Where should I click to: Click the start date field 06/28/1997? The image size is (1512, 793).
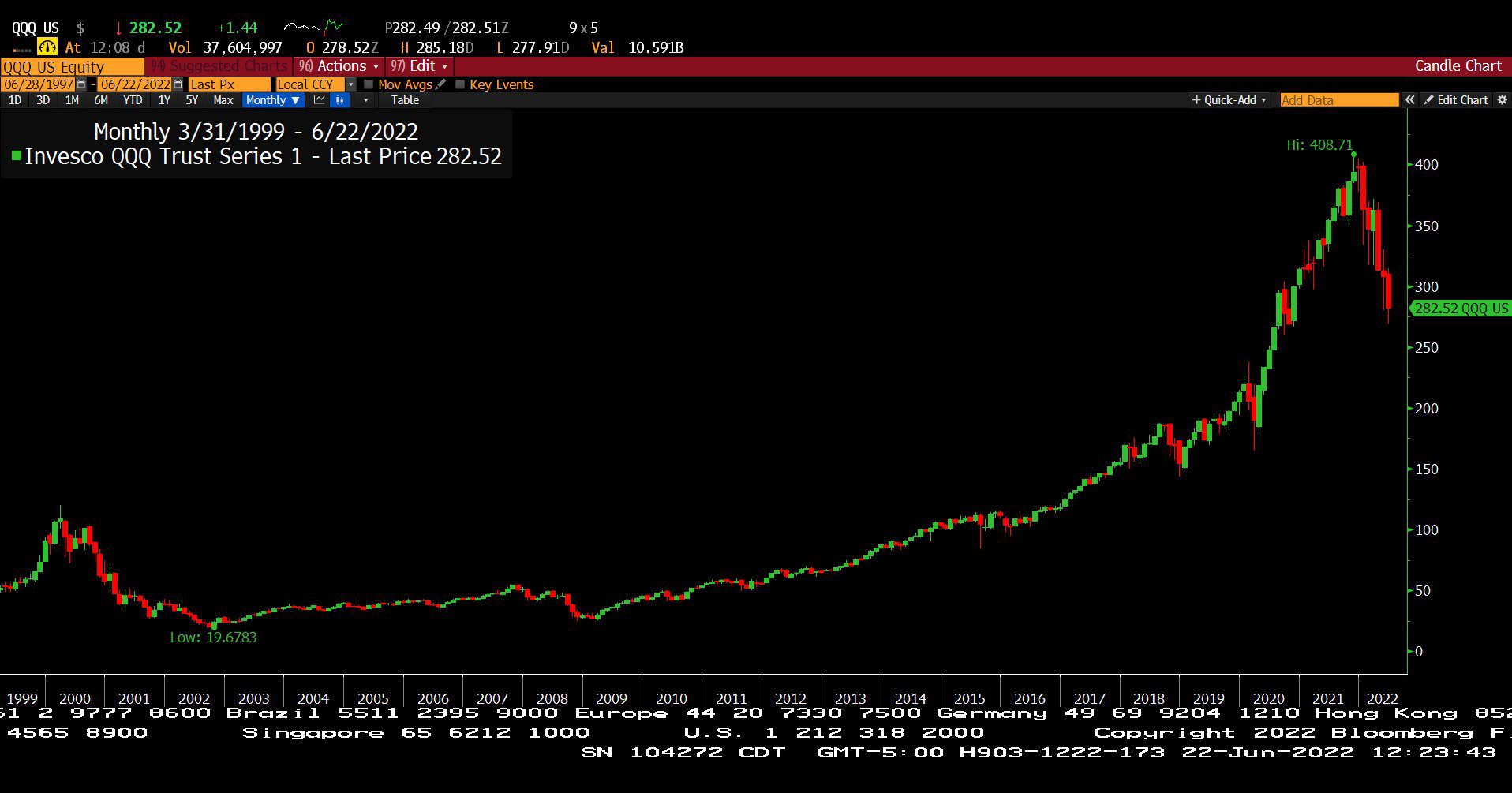(38, 84)
